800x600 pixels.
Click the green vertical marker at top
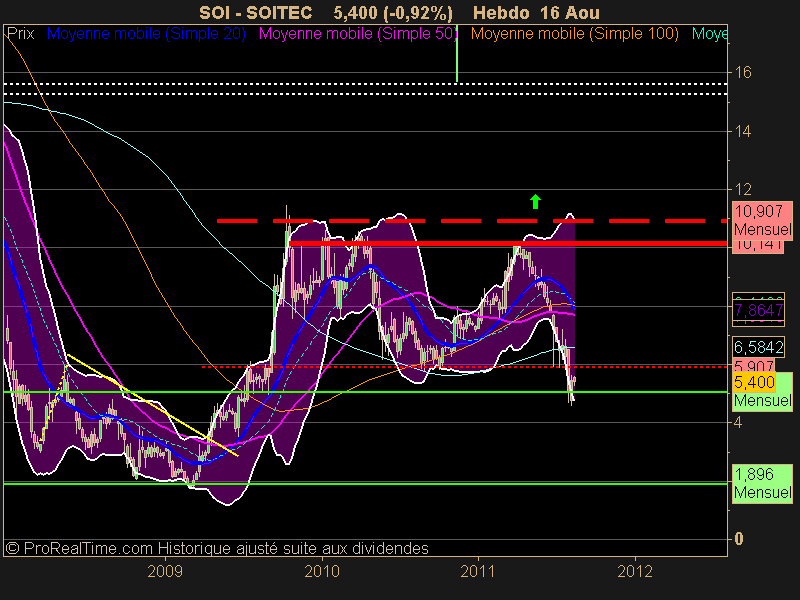coord(457,53)
